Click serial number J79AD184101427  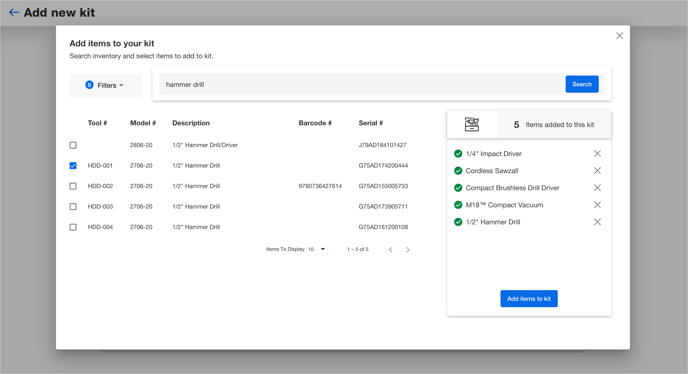pos(382,145)
